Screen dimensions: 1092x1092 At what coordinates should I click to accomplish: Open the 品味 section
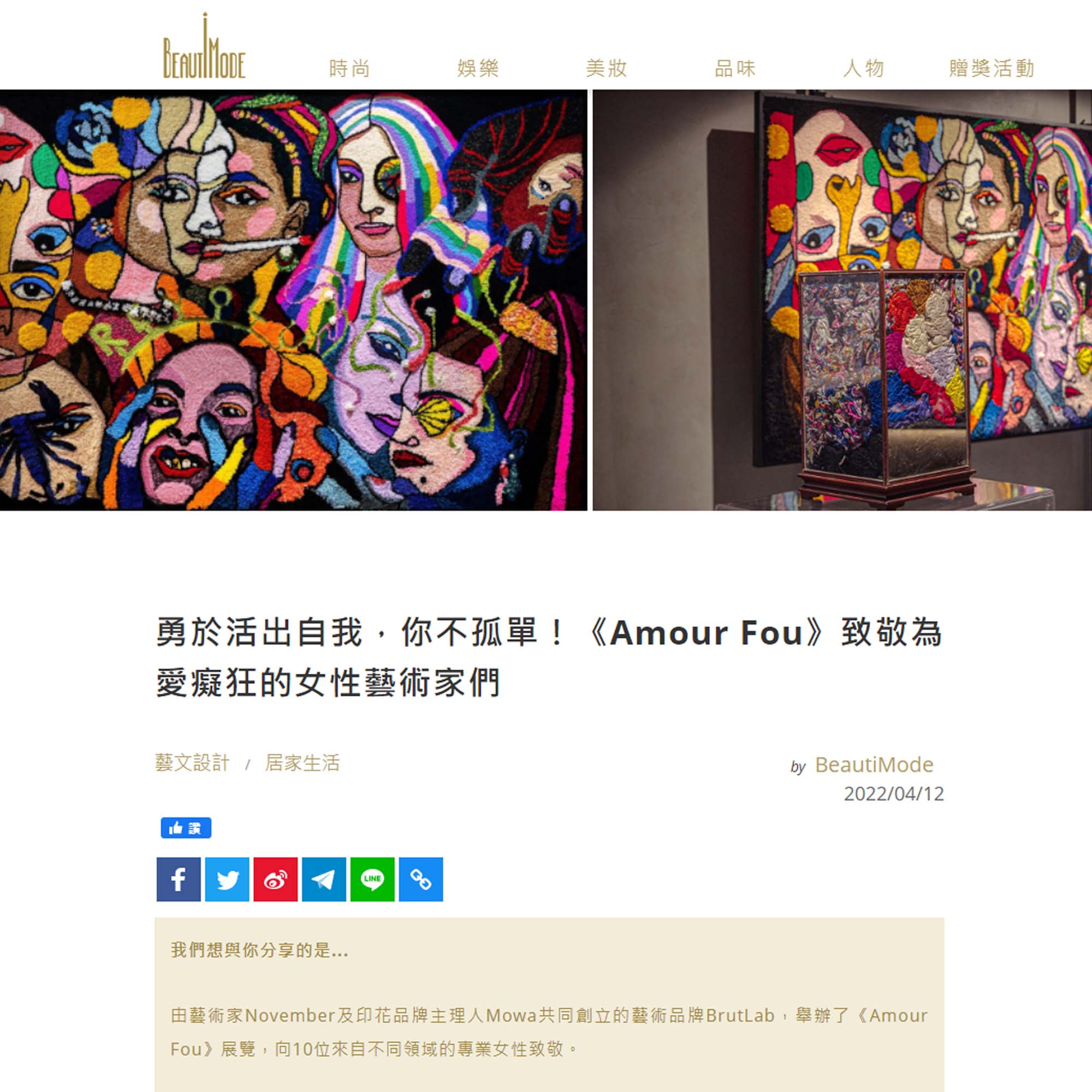tap(735, 68)
